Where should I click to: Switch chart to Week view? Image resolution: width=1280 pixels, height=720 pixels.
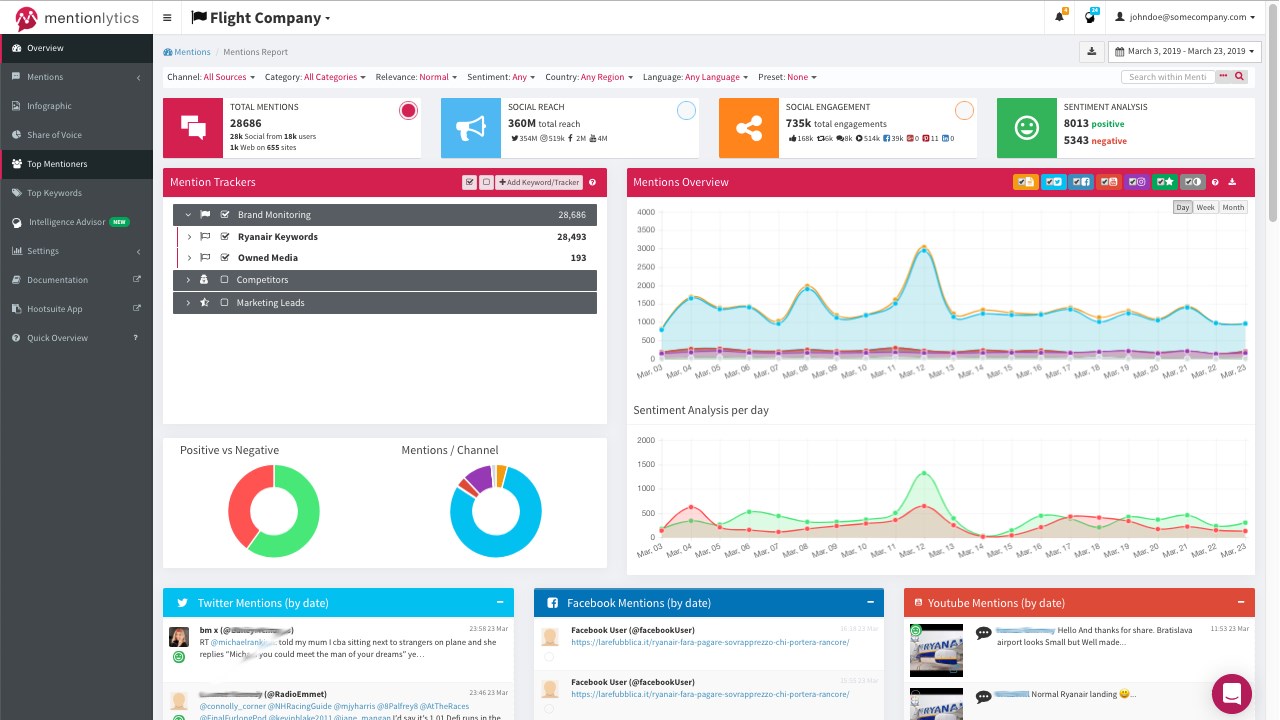click(1206, 207)
